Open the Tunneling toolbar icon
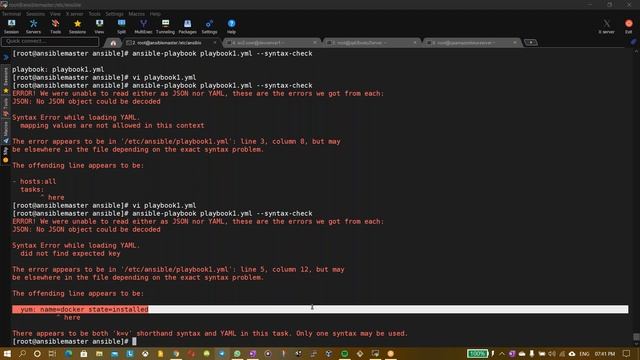This screenshot has height=360, width=640. (x=165, y=27)
